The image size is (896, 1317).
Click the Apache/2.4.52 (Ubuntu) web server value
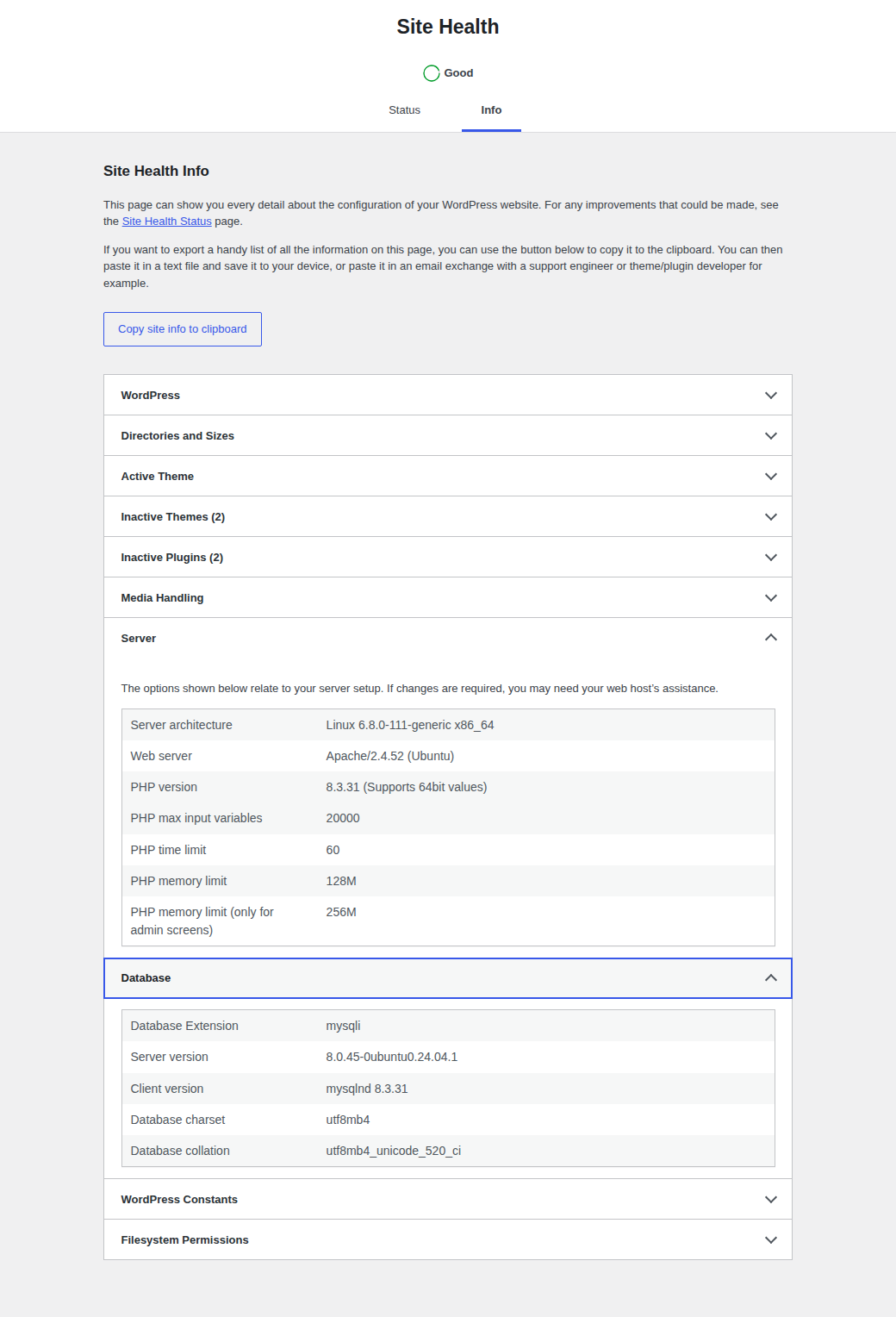(x=390, y=756)
